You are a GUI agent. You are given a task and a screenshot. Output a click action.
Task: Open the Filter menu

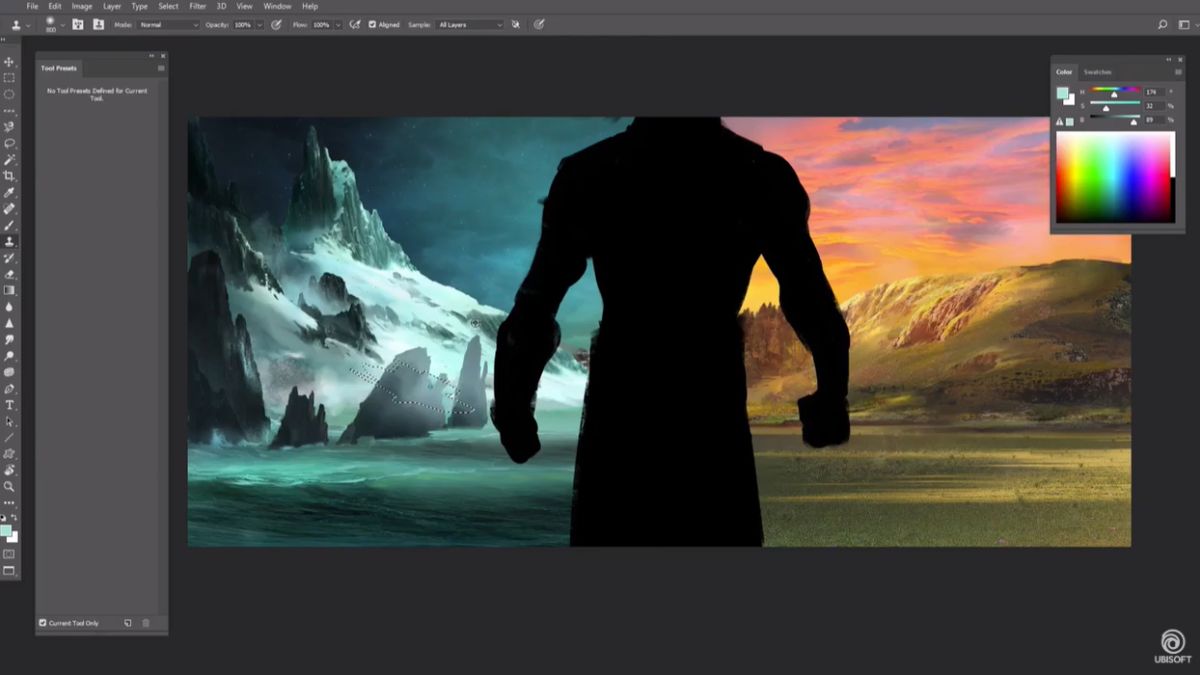pos(198,6)
